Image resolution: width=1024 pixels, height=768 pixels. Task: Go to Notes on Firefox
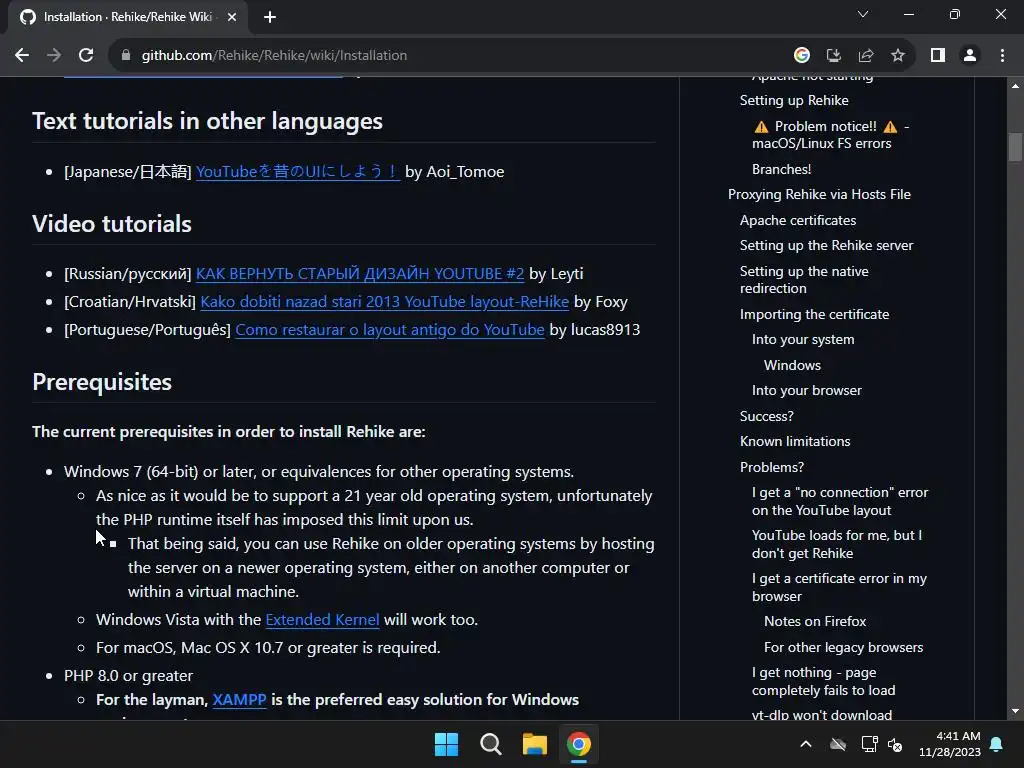(x=815, y=622)
